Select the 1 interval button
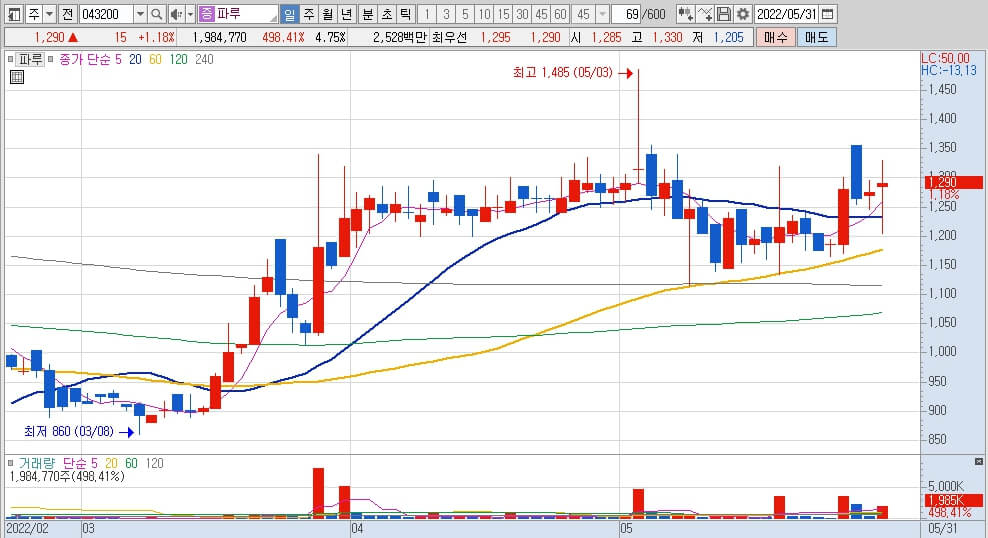The height and width of the screenshot is (538, 988). [x=427, y=14]
